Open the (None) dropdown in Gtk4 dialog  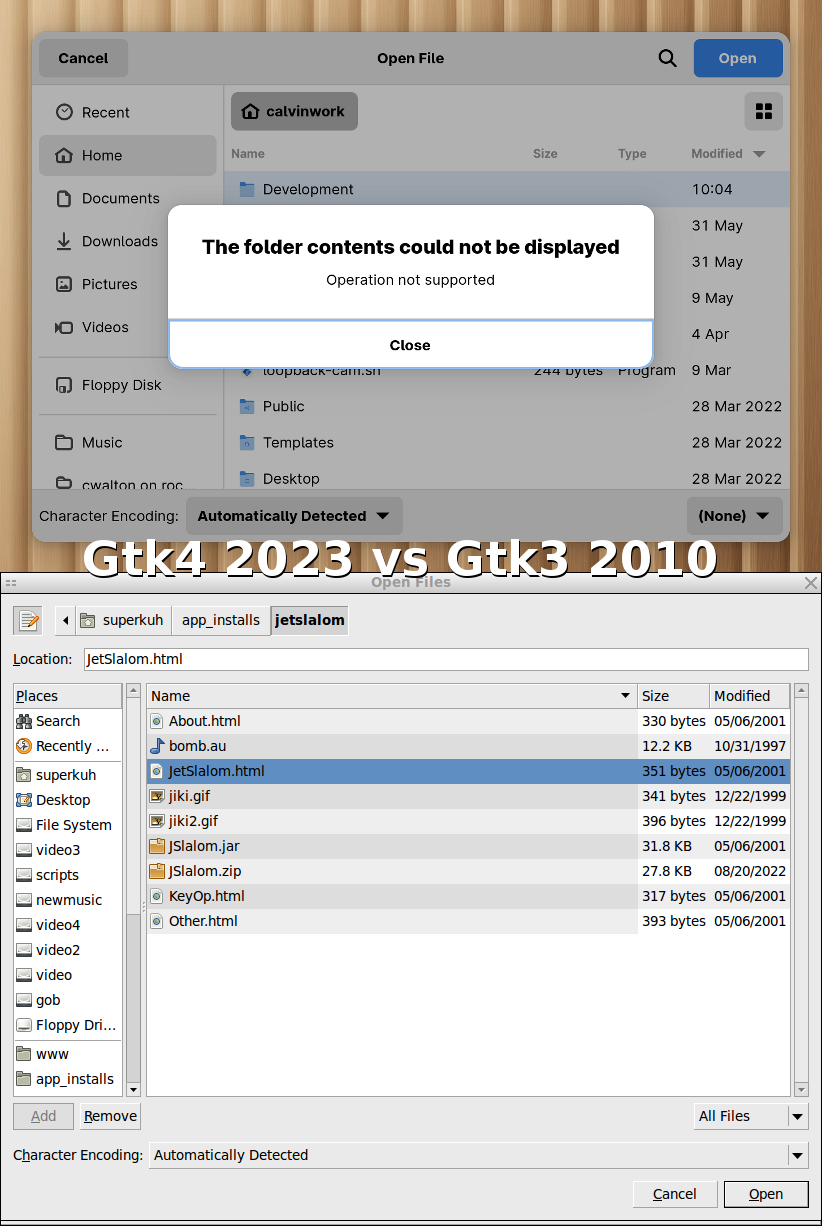pos(735,516)
